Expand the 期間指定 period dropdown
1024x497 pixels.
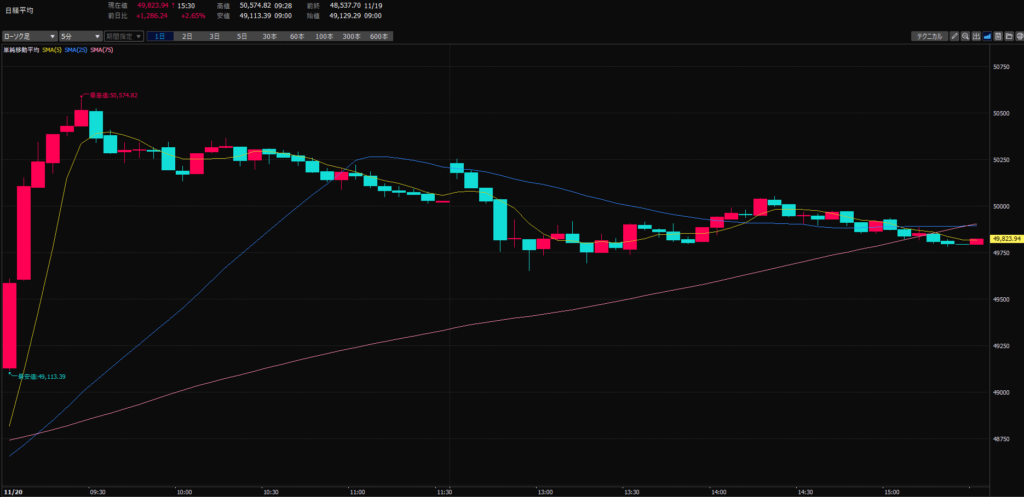click(124, 36)
